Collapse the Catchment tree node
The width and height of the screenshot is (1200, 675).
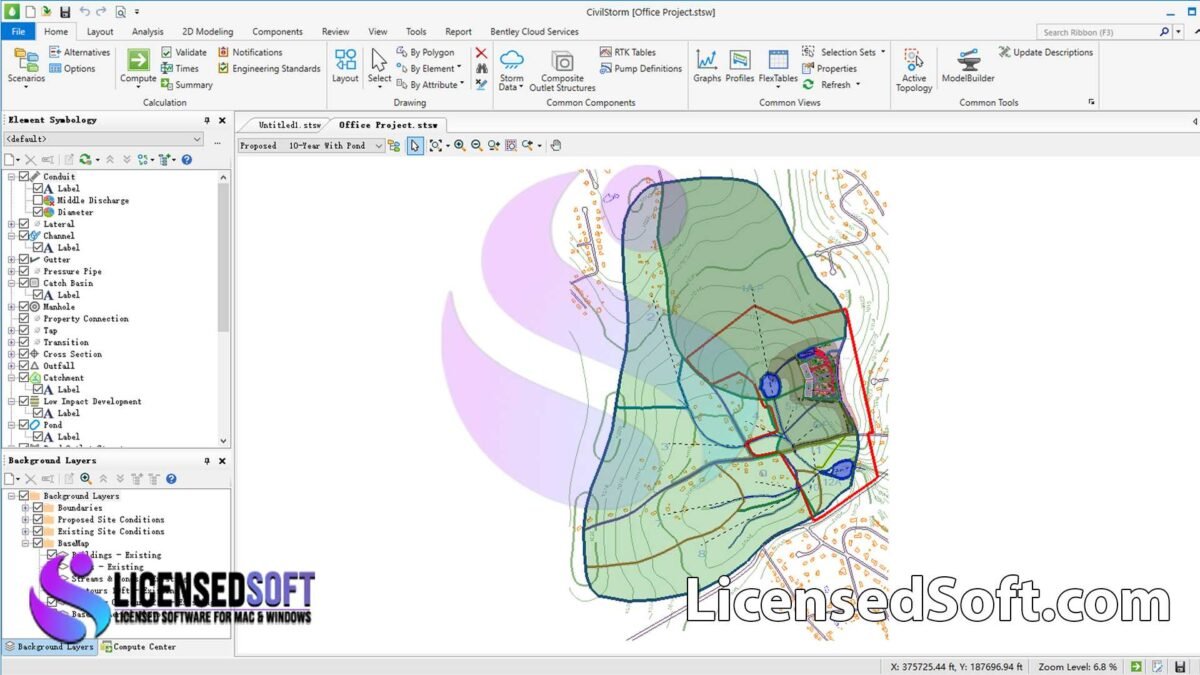12,378
